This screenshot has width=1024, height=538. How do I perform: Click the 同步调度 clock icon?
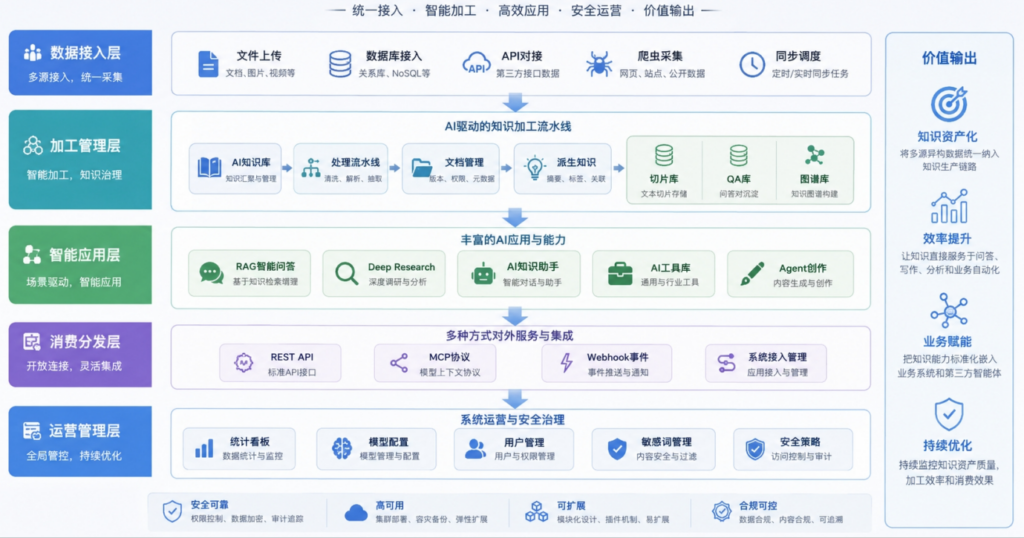(x=752, y=65)
